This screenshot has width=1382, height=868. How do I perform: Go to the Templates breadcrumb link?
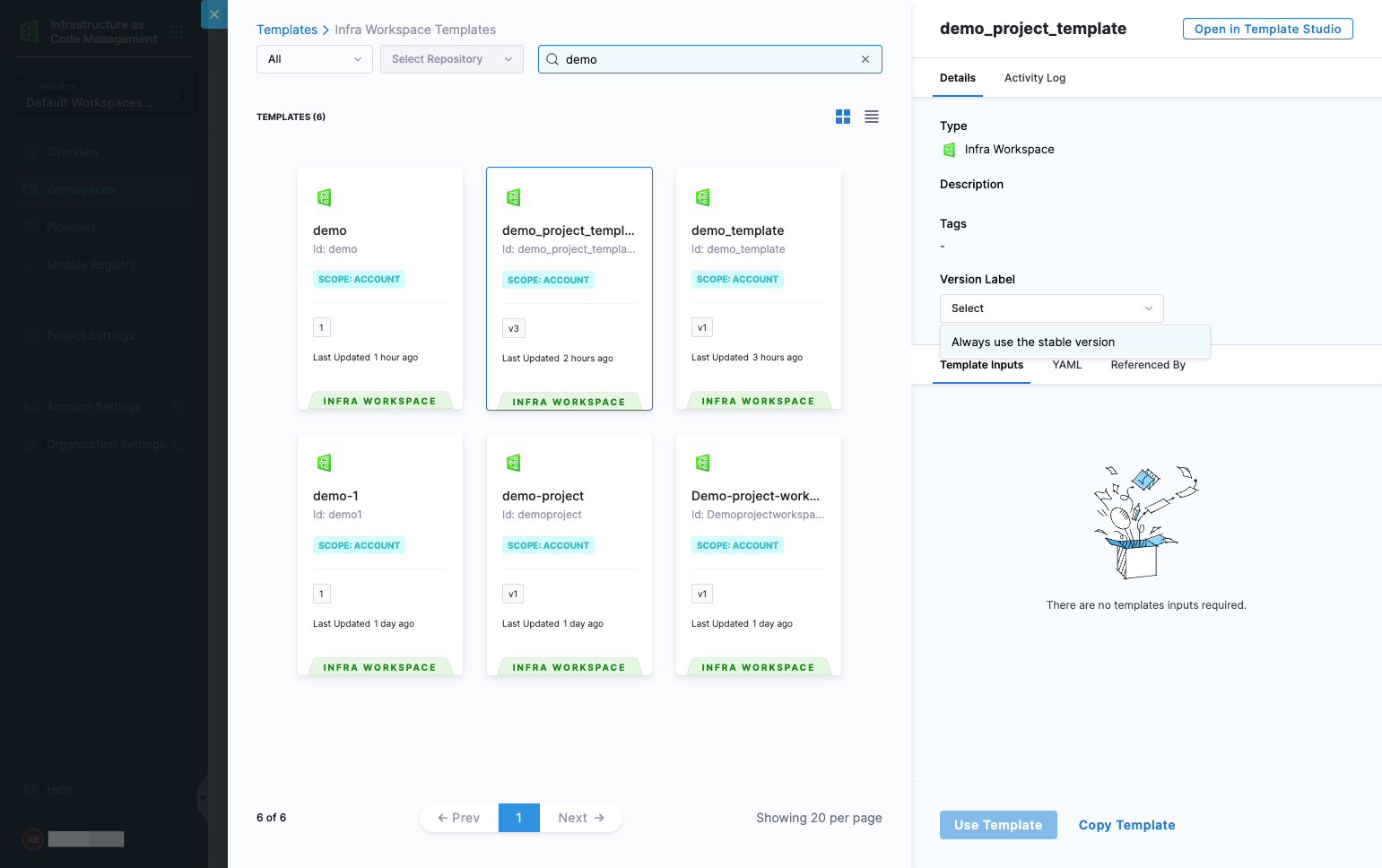tap(287, 30)
